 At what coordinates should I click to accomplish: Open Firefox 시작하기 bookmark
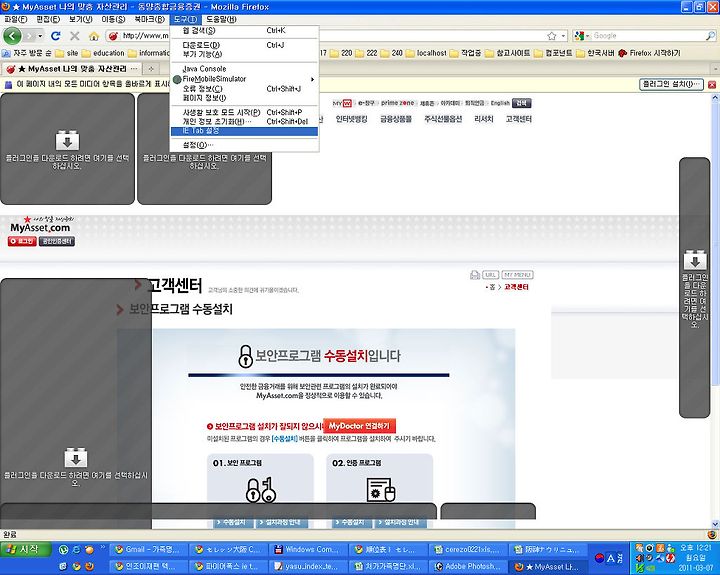coord(649,53)
